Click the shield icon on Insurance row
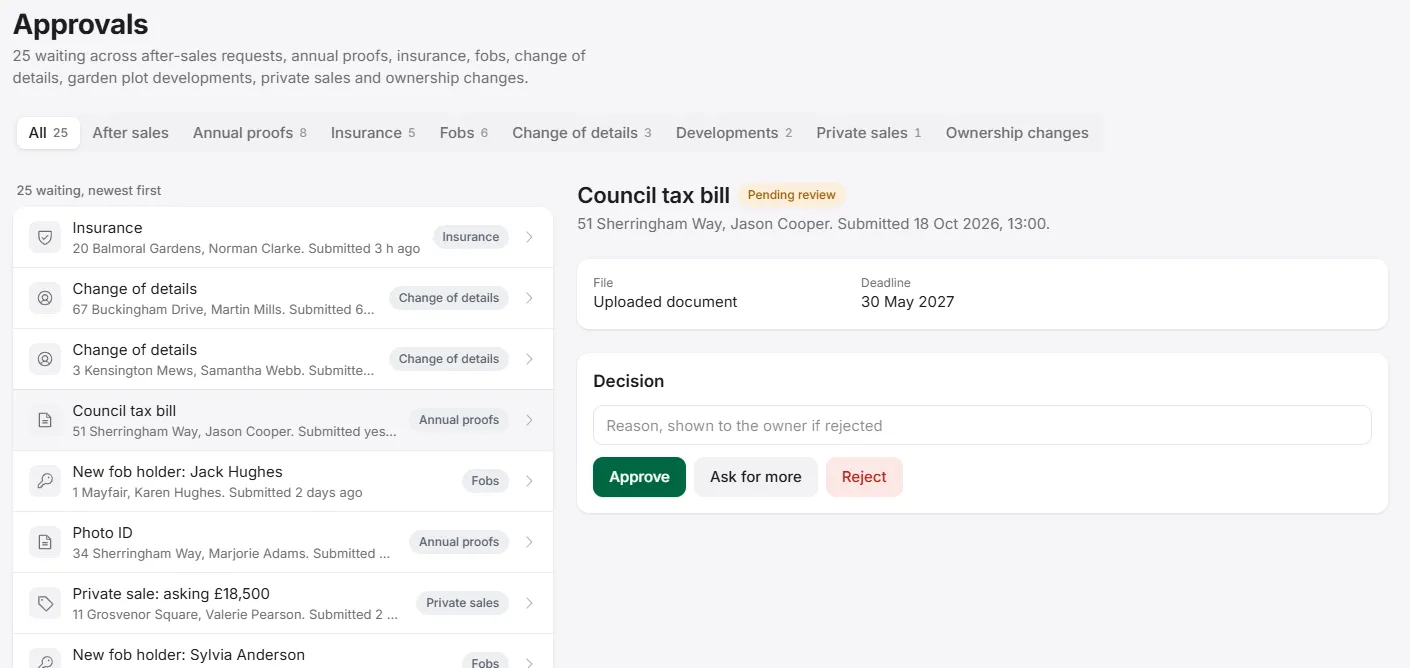Screen dimensions: 1410x668 tap(45, 237)
